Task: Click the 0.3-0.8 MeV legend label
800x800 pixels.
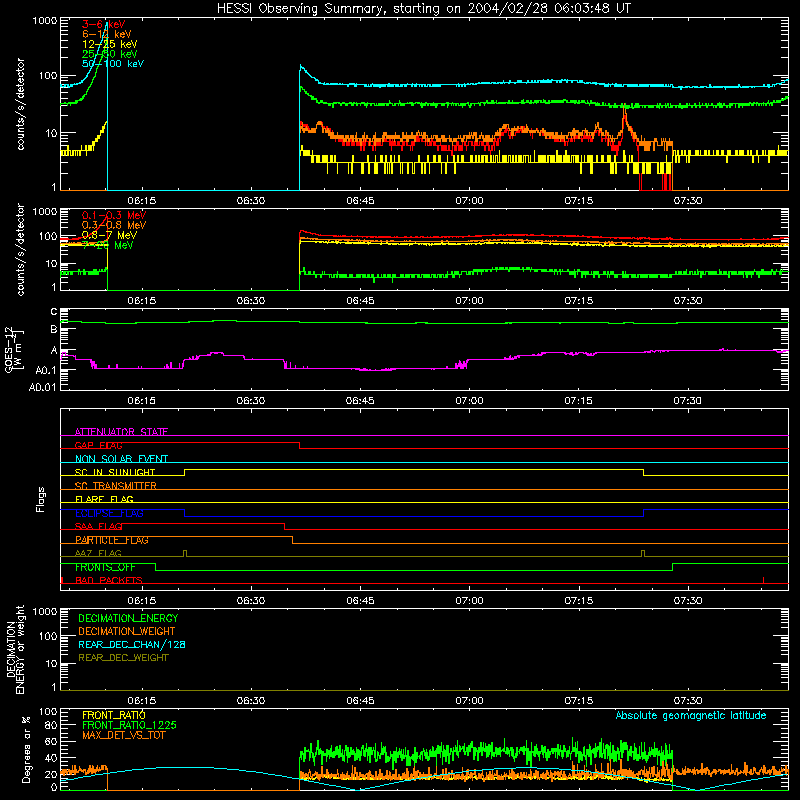Action: [114, 225]
